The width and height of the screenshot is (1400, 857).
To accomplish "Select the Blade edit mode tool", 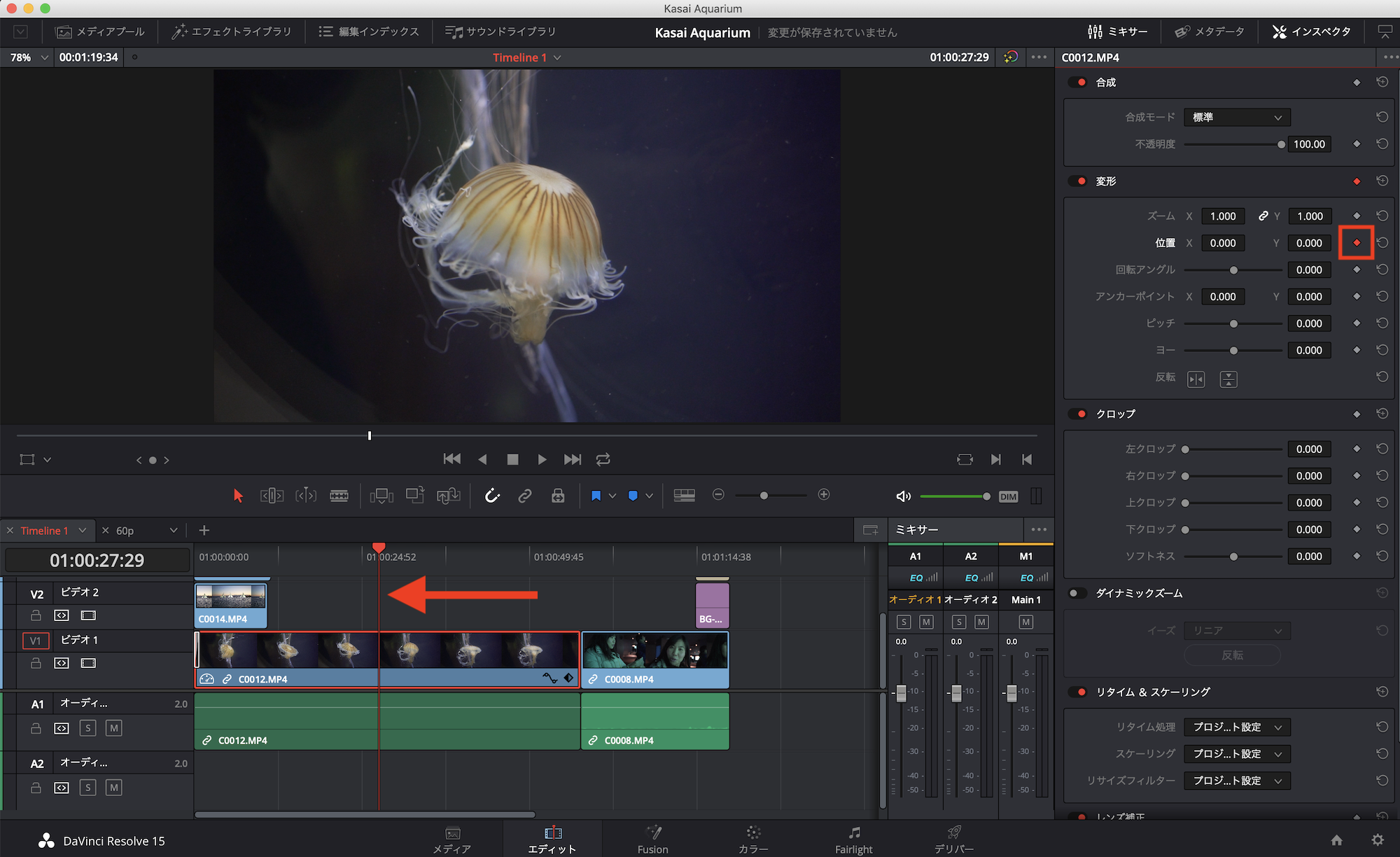I will (x=339, y=496).
